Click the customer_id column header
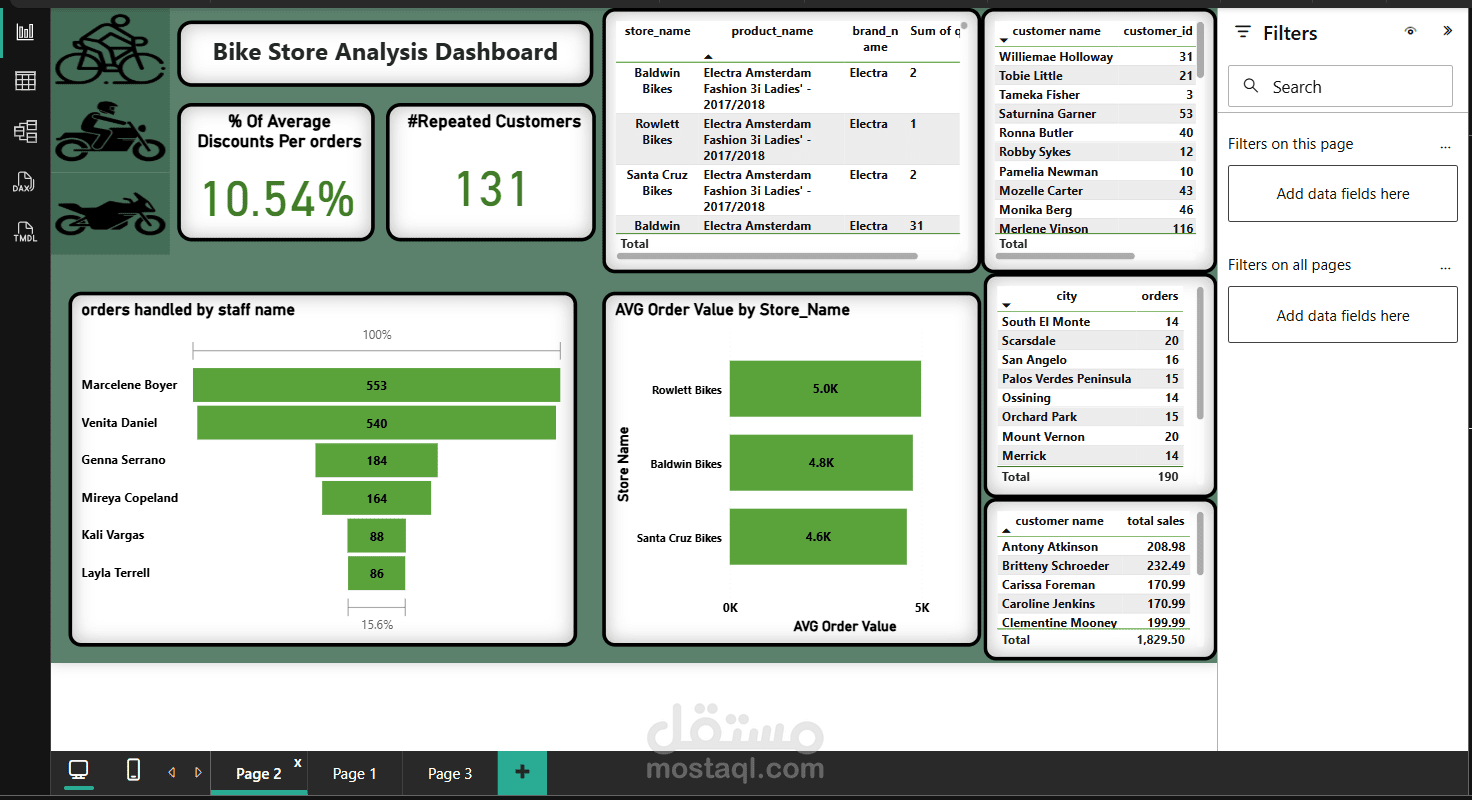This screenshot has width=1472, height=800. [1158, 31]
